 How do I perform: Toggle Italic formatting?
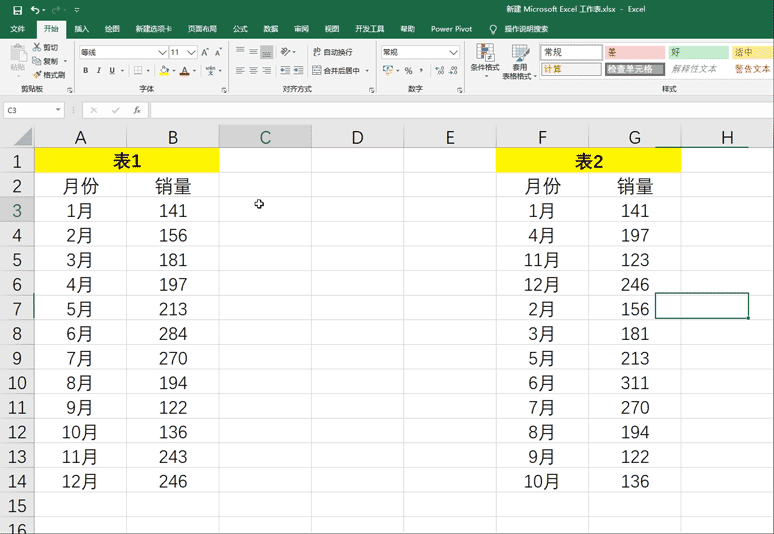point(98,71)
